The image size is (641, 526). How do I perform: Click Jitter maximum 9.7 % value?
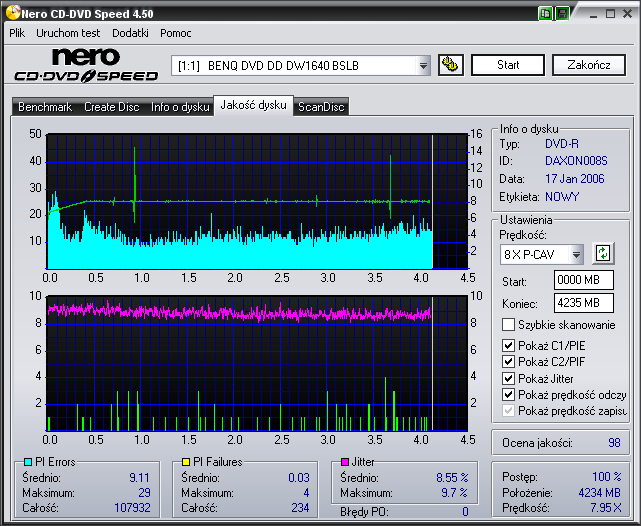[454, 493]
